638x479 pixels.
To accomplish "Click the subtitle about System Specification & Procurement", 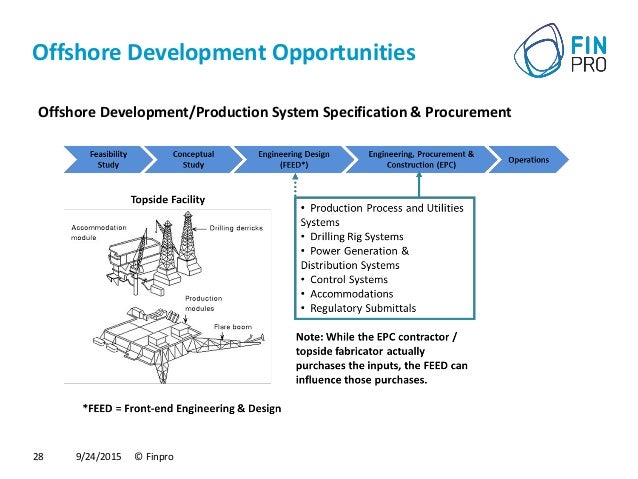I will click(x=274, y=112).
